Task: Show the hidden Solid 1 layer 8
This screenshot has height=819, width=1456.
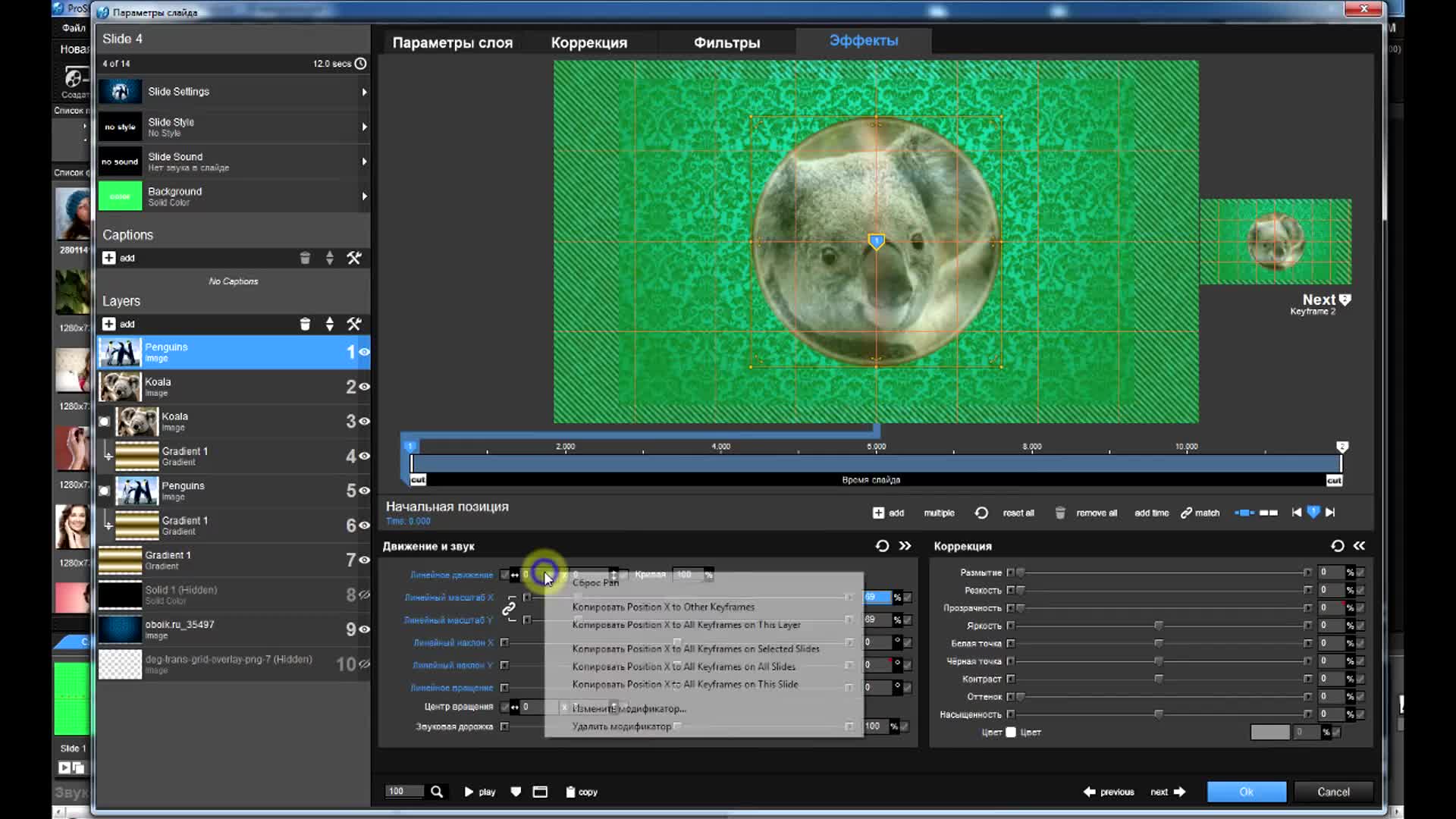Action: click(x=364, y=595)
